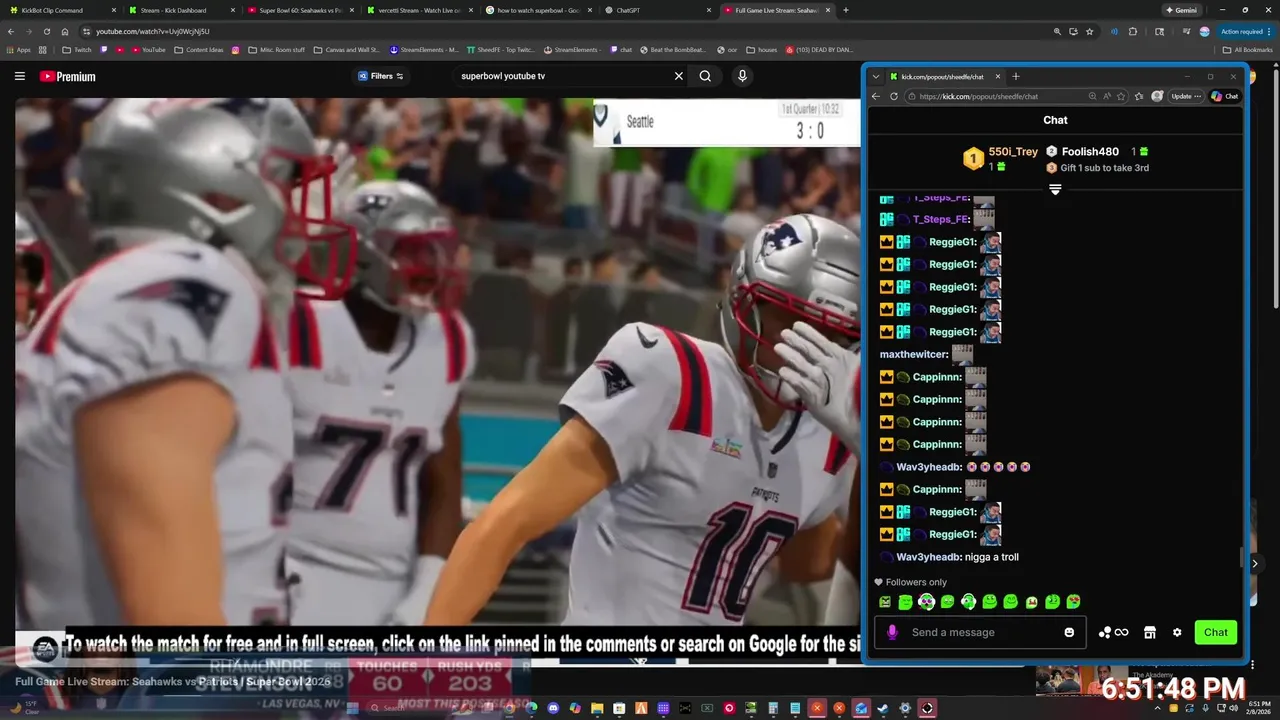1280x720 pixels.
Task: Open Copilot Chat in the Edge window
Action: pos(1225,96)
